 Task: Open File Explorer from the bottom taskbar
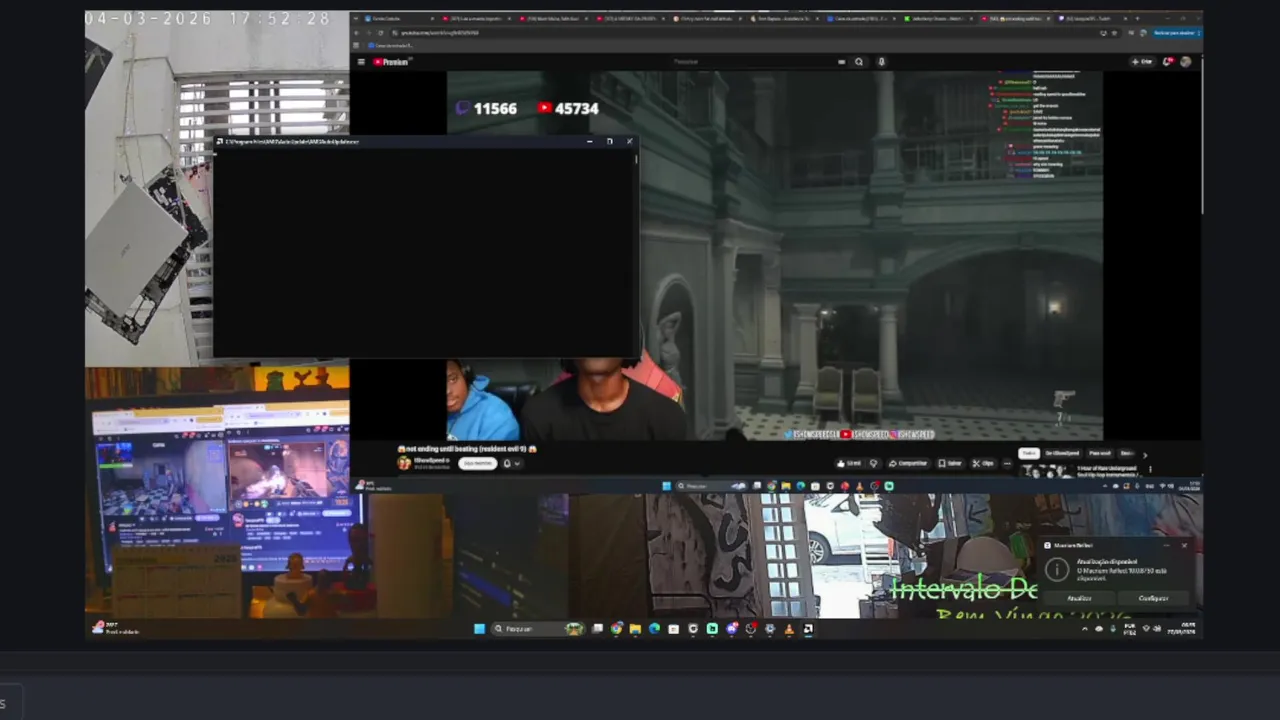[x=635, y=629]
